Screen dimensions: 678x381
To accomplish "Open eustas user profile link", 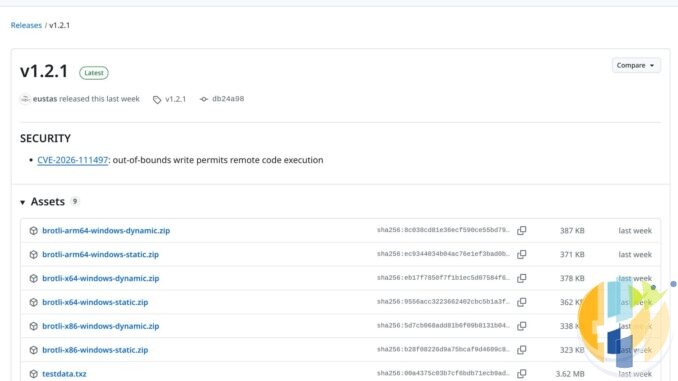I will pyautogui.click(x=45, y=99).
